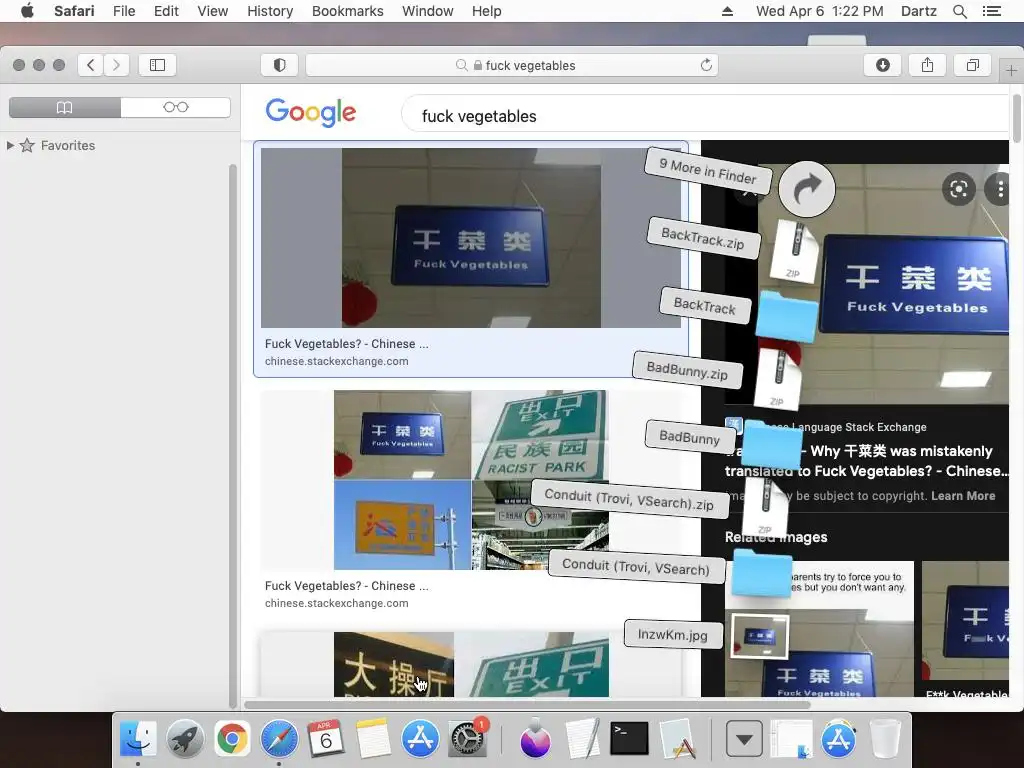Click the Google search field
Viewport: 1024px width, 768px height.
705,116
